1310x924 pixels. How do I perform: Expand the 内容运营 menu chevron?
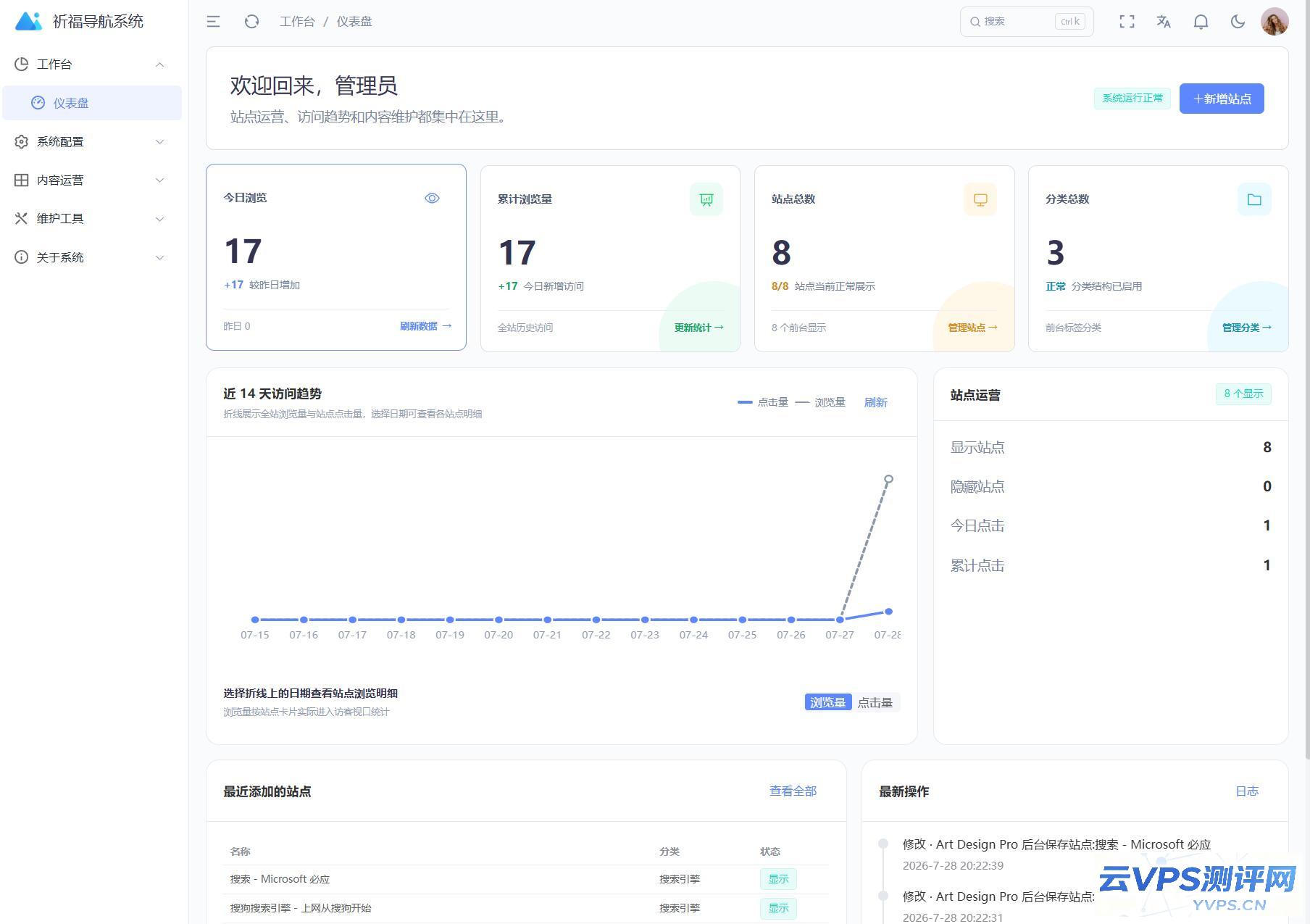160,180
